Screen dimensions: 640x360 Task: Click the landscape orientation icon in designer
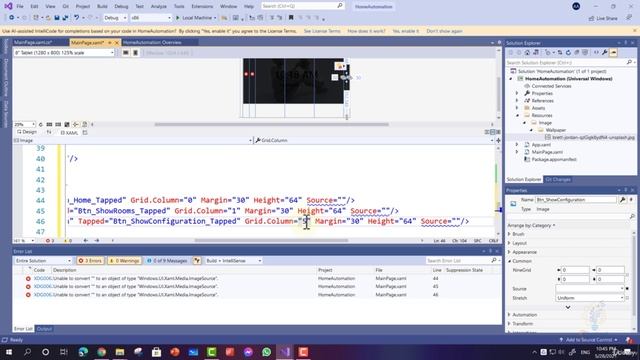coord(126,53)
